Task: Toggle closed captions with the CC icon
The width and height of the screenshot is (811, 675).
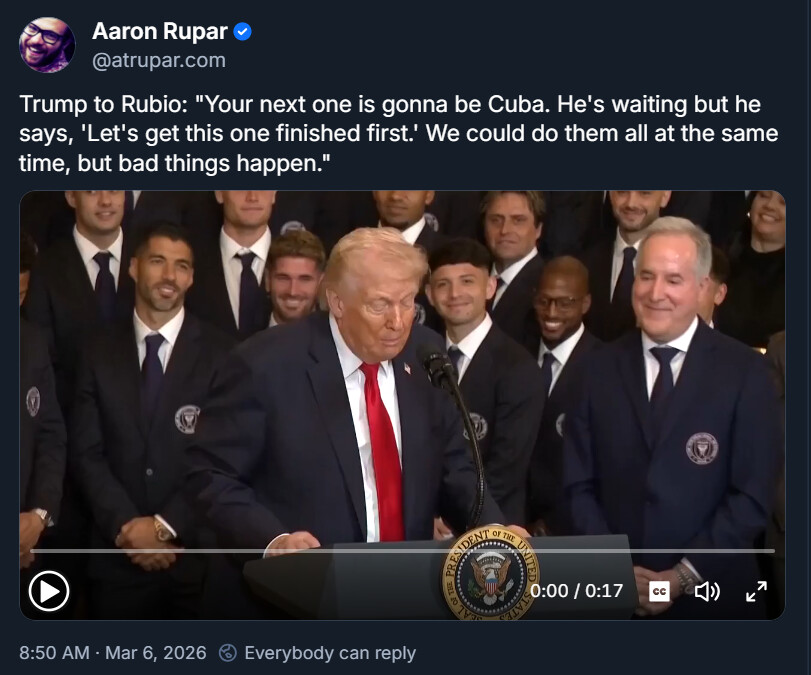Action: (x=659, y=591)
